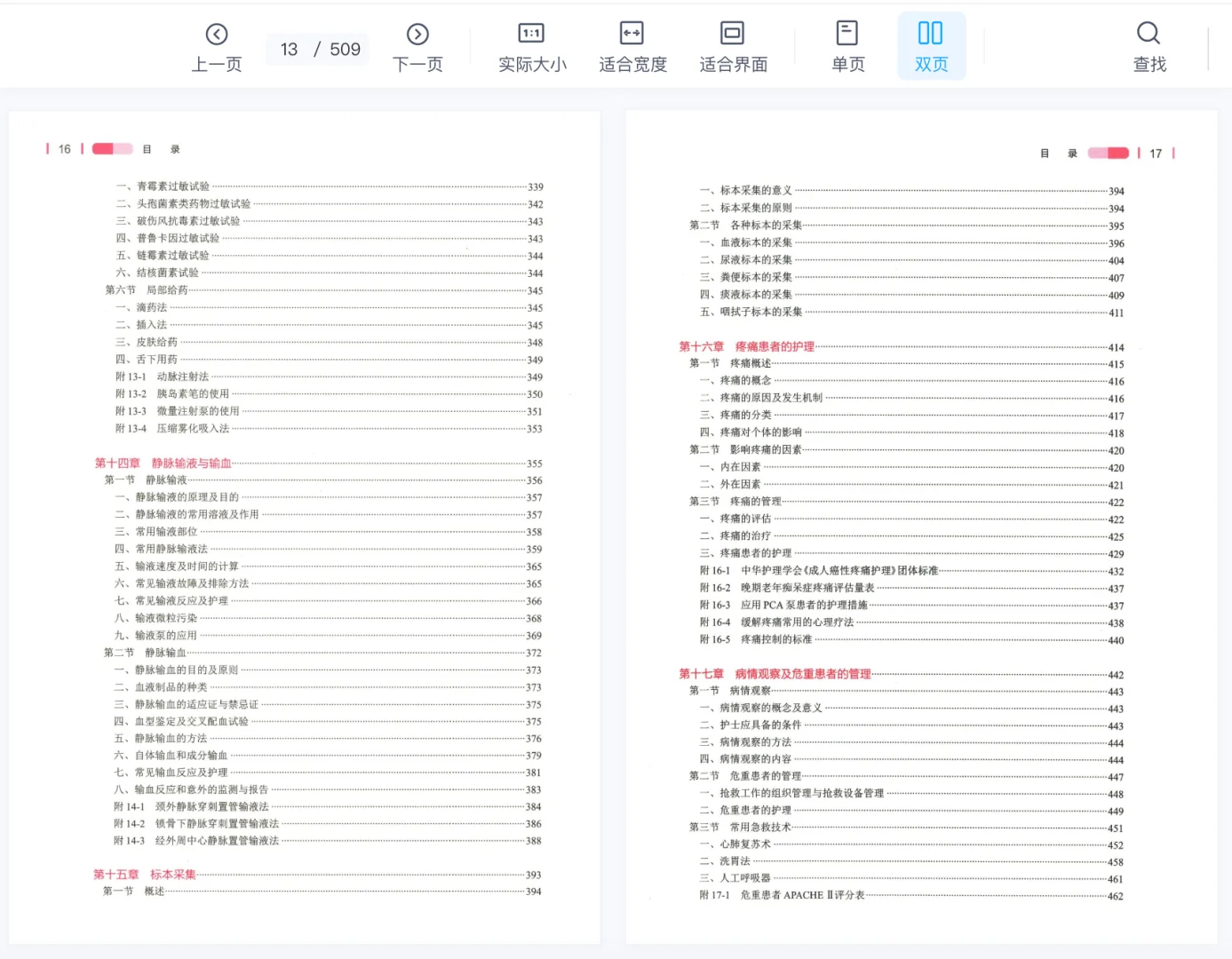Click chapter heading 第十五章 标本采集
The width and height of the screenshot is (1232, 959).
pos(145,875)
